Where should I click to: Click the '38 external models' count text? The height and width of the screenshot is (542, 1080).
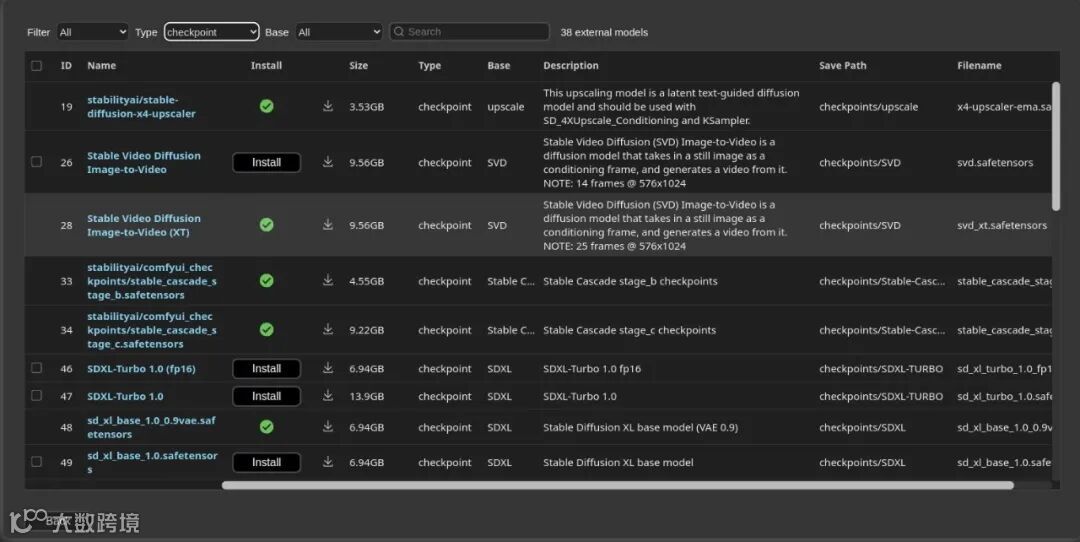point(603,32)
